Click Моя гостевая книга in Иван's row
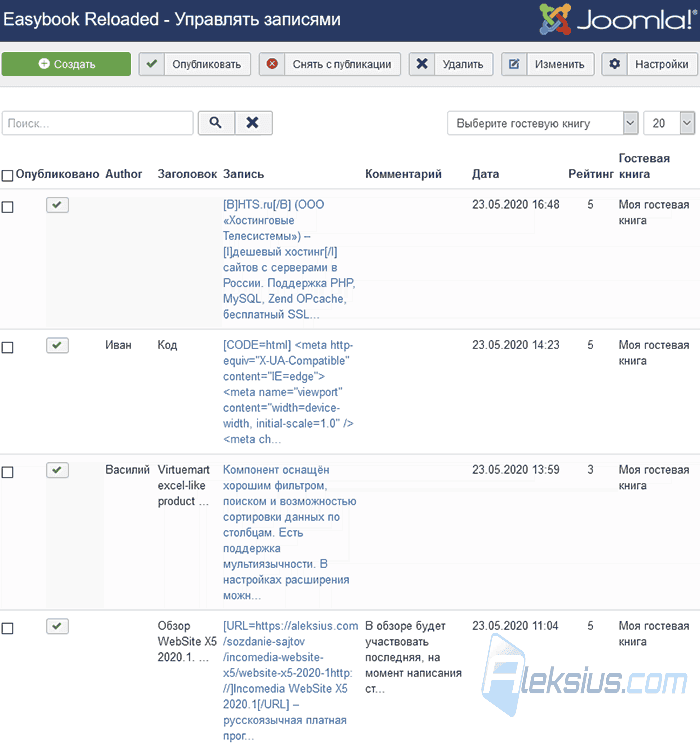The height and width of the screenshot is (744, 700). coord(653,353)
